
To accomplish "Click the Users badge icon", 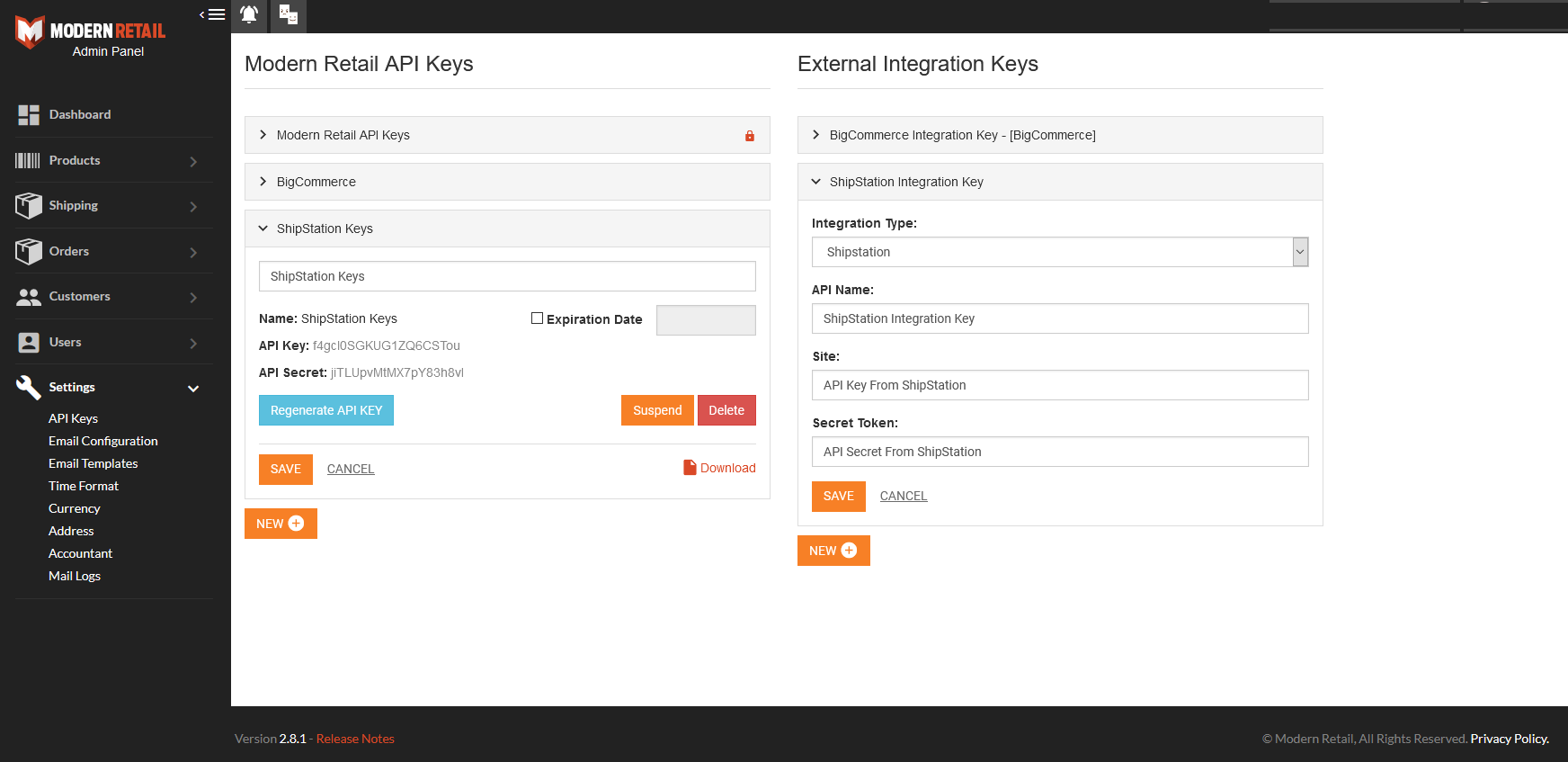I will (29, 342).
